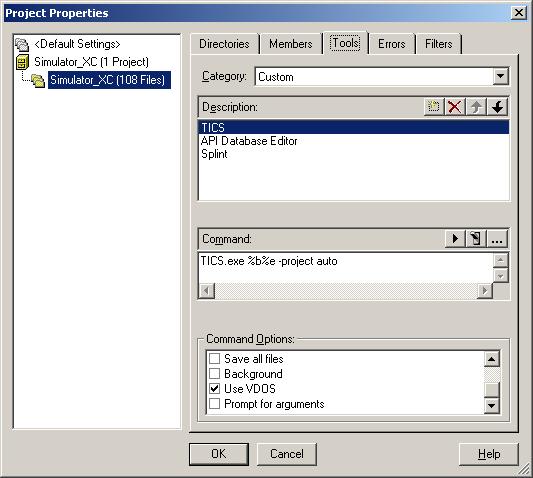
Task: Select the Default Settings tree icon
Action: click(x=22, y=44)
